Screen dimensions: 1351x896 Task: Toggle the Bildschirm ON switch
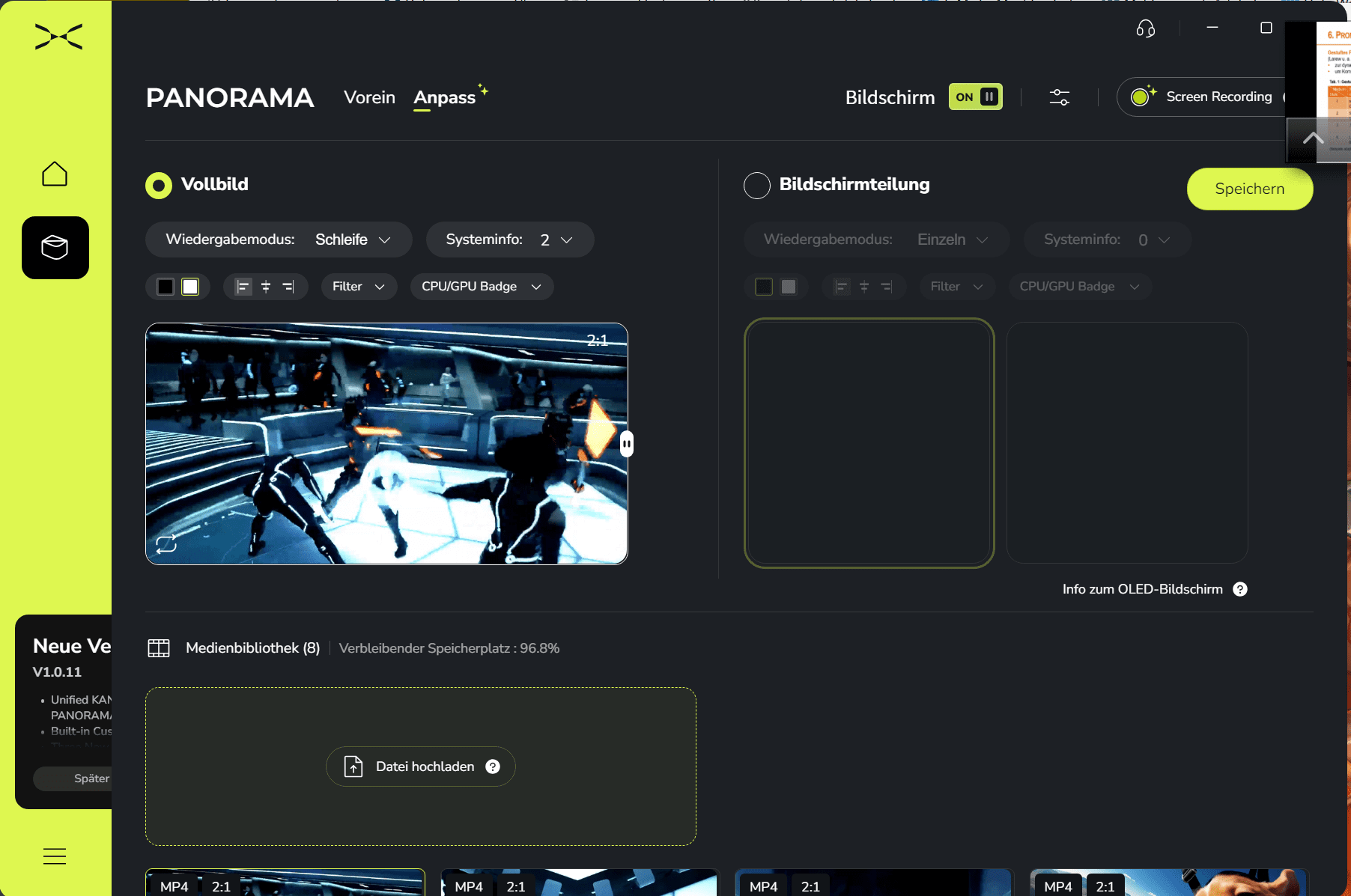976,97
